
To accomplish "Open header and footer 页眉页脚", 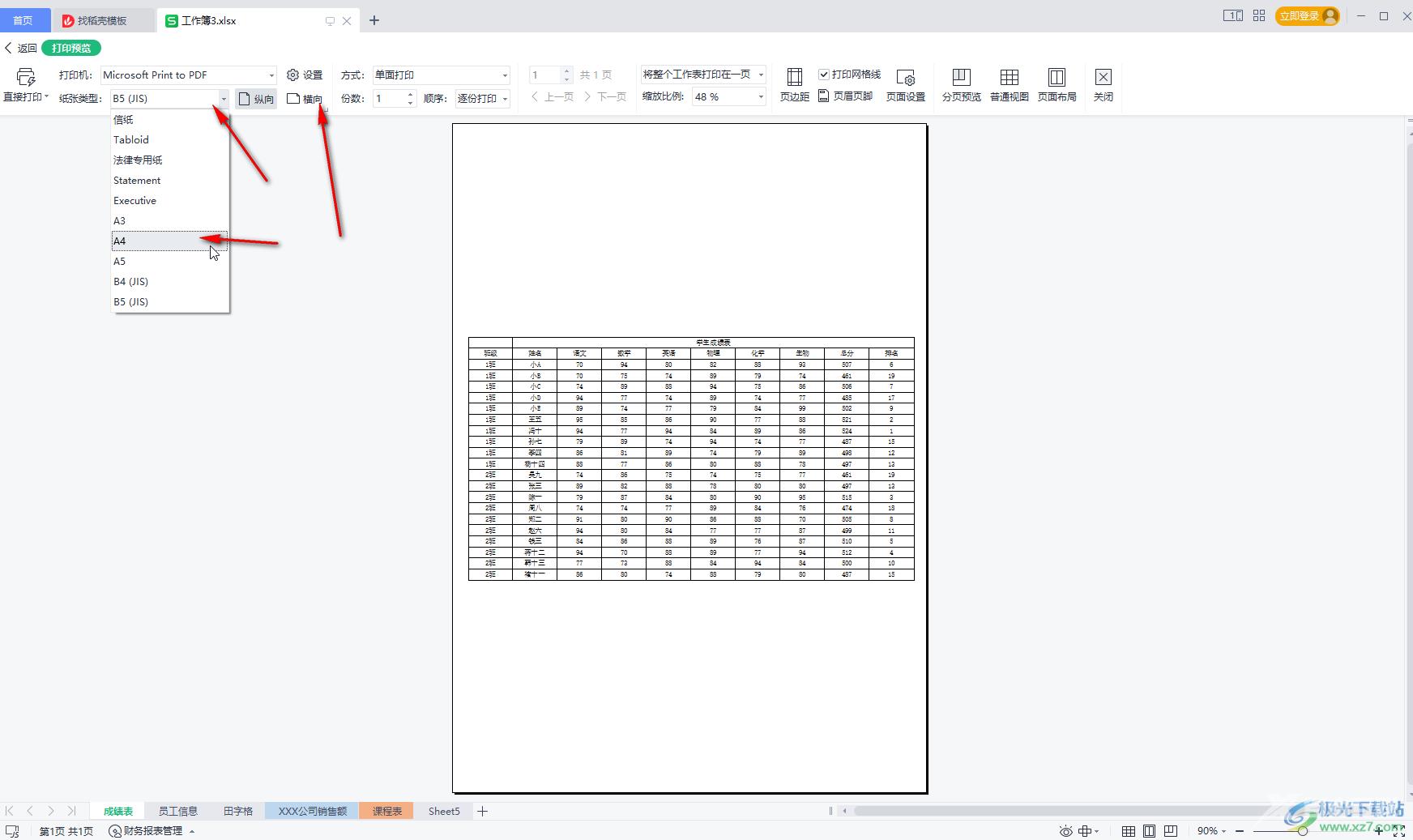I will pyautogui.click(x=845, y=96).
